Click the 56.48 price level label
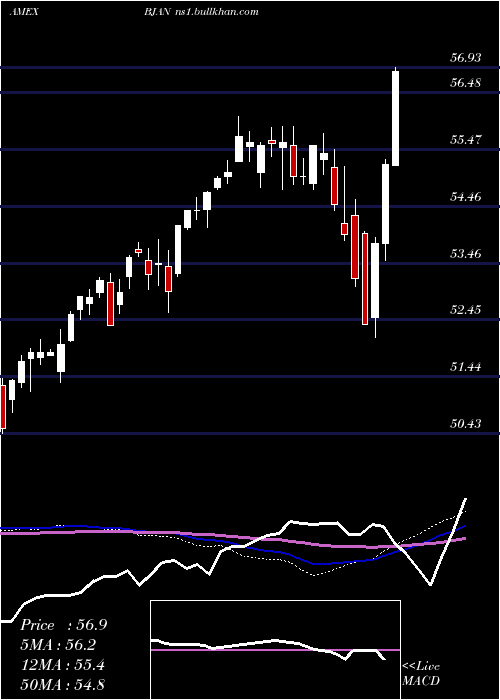Image resolution: width=500 pixels, height=700 pixels. click(x=466, y=83)
